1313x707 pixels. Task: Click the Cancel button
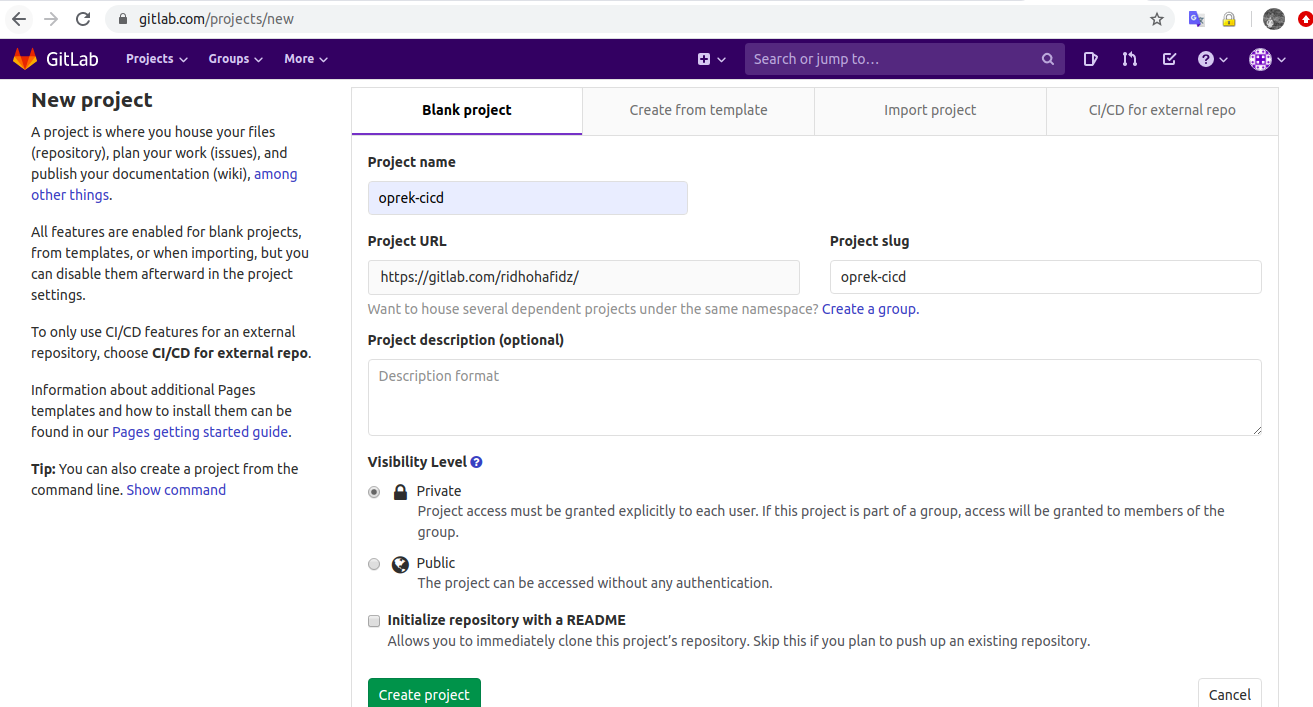click(1230, 693)
